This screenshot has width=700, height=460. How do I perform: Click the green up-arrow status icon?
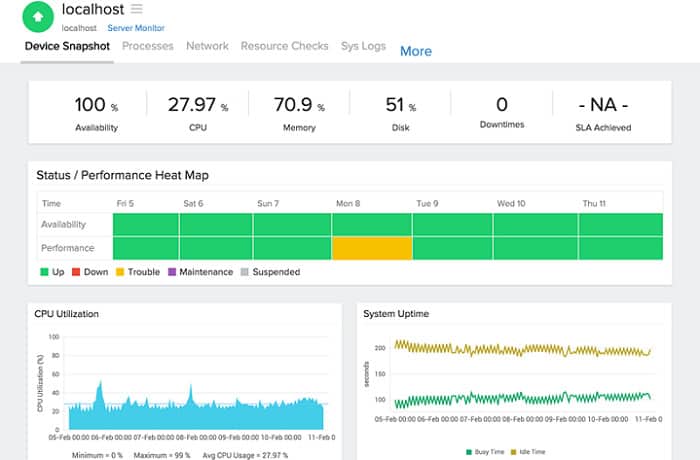(x=38, y=17)
